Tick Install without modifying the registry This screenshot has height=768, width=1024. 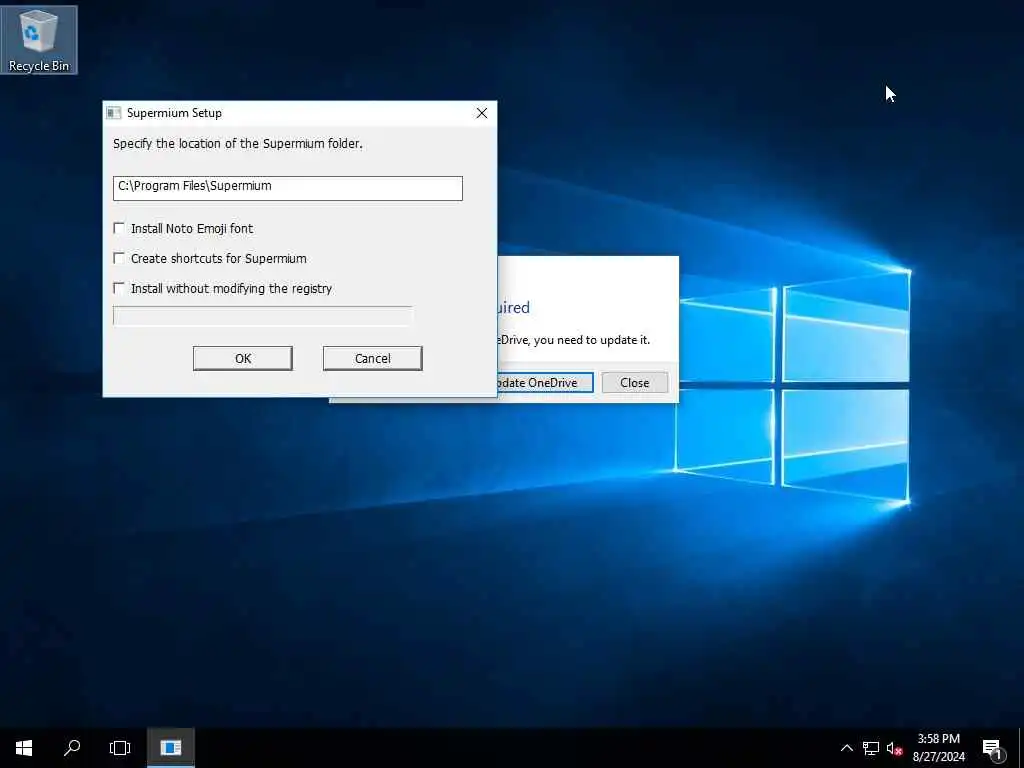tap(119, 288)
